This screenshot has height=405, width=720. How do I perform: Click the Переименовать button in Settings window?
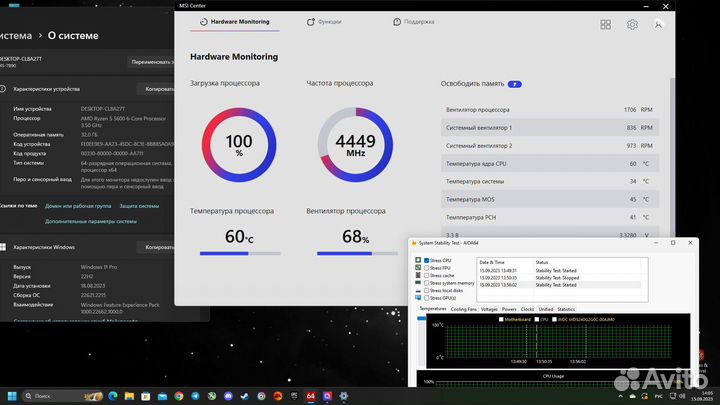[x=151, y=62]
